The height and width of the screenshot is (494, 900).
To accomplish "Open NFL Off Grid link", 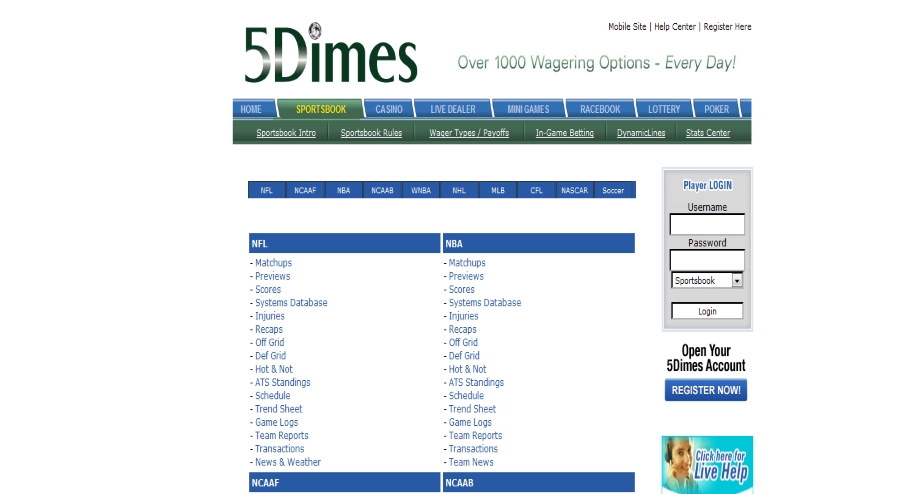I will coord(269,343).
